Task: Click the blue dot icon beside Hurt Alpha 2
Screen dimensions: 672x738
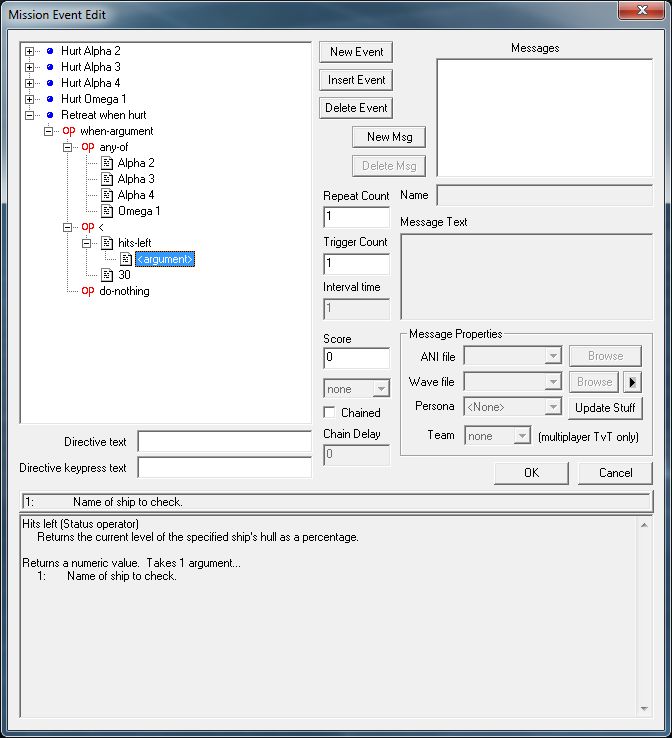Action: tap(49, 51)
